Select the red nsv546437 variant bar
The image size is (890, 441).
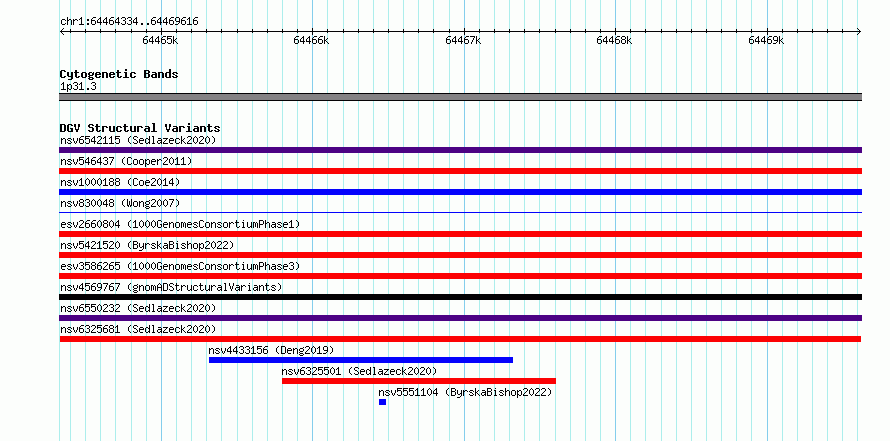[460, 171]
